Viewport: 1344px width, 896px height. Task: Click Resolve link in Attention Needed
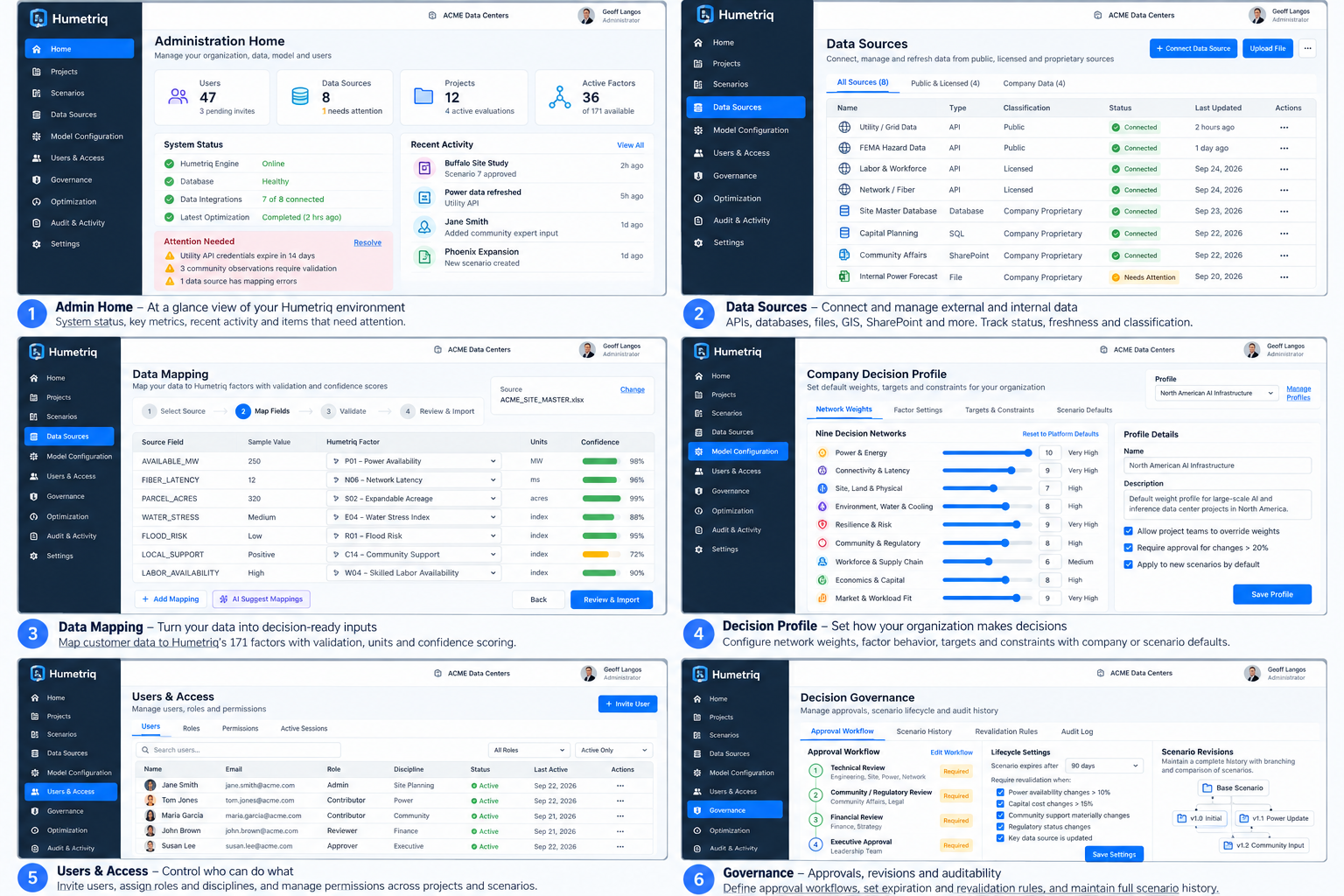(367, 242)
